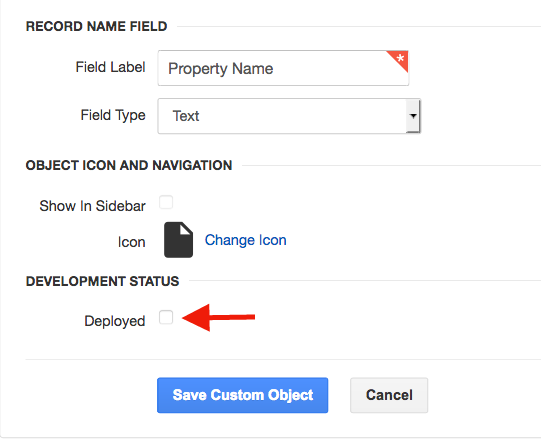Click the Show In Sidebar label text
Viewport: 541px width, 441px height.
pos(92,206)
